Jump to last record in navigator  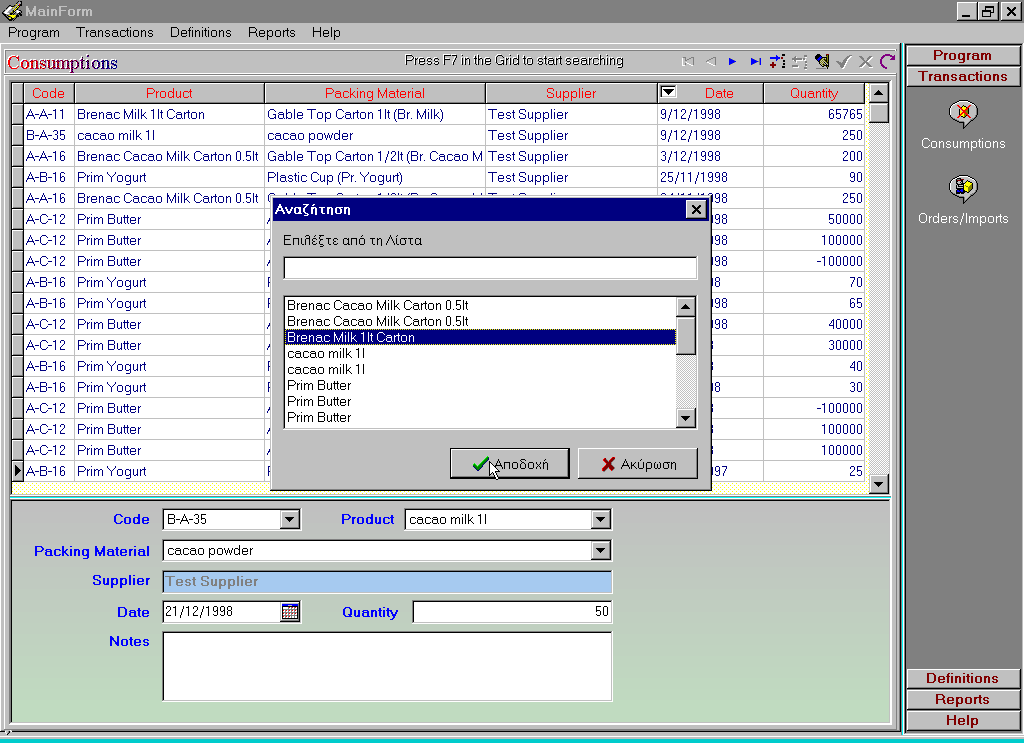tap(756, 62)
